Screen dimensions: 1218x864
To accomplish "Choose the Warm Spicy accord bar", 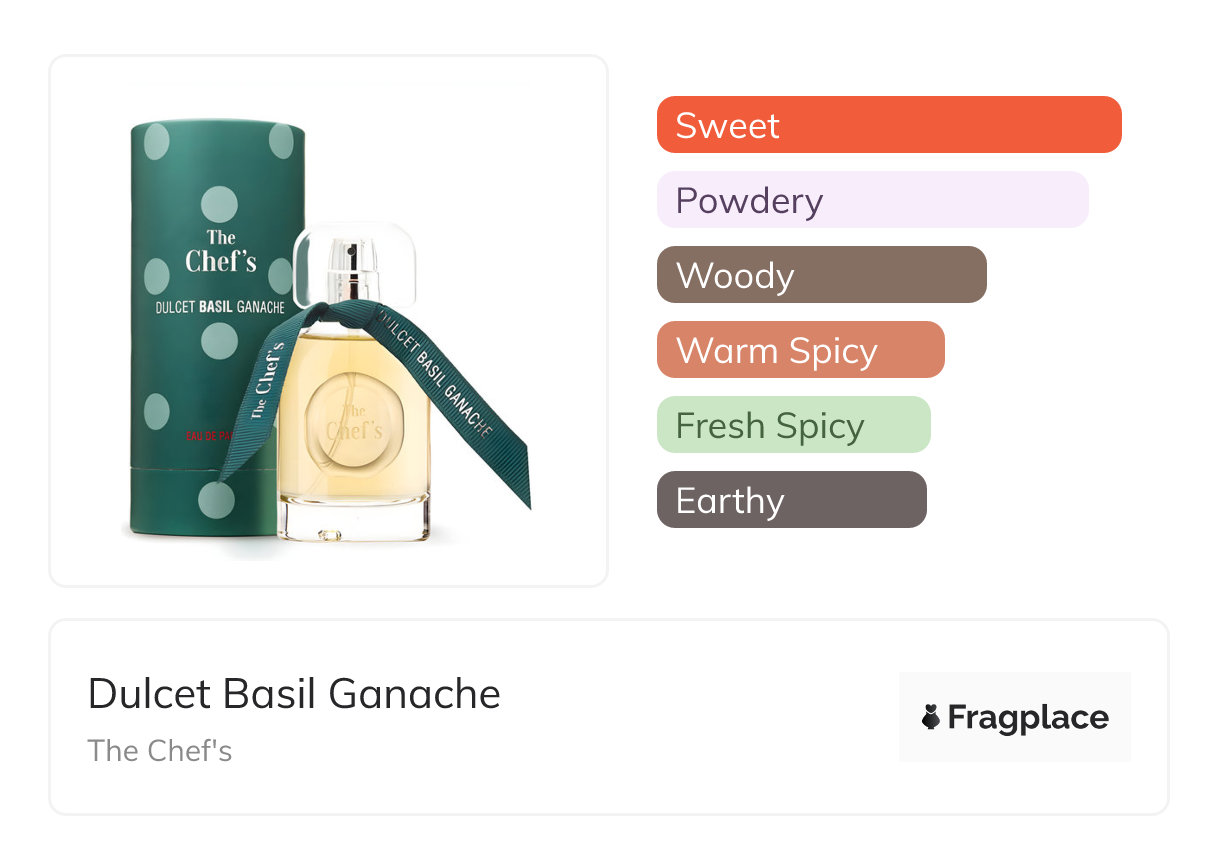I will point(800,350).
